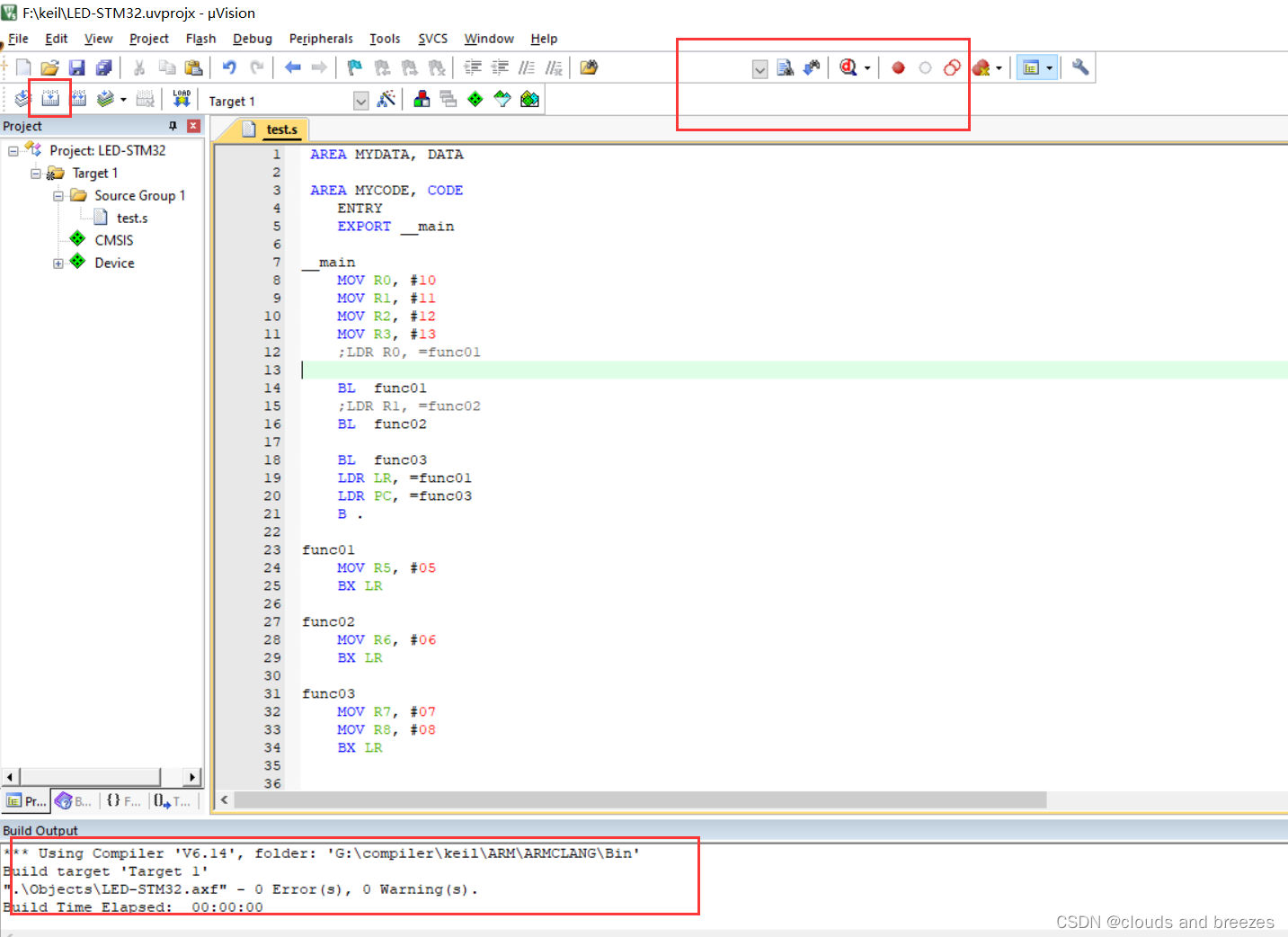This screenshot has width=1288, height=937.
Task: Redo the last edit
Action: (x=256, y=67)
